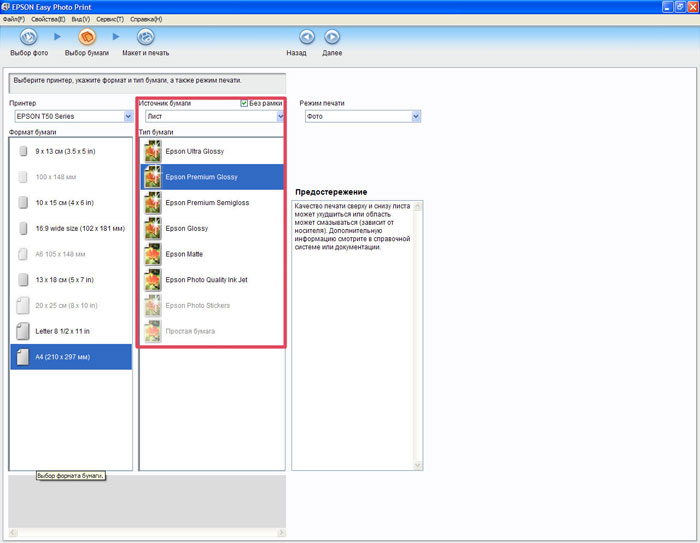Screen dimensions: 700x543
Task: Click the Letter 8 1/2 x 11 in sheet icon
Action: point(23,331)
